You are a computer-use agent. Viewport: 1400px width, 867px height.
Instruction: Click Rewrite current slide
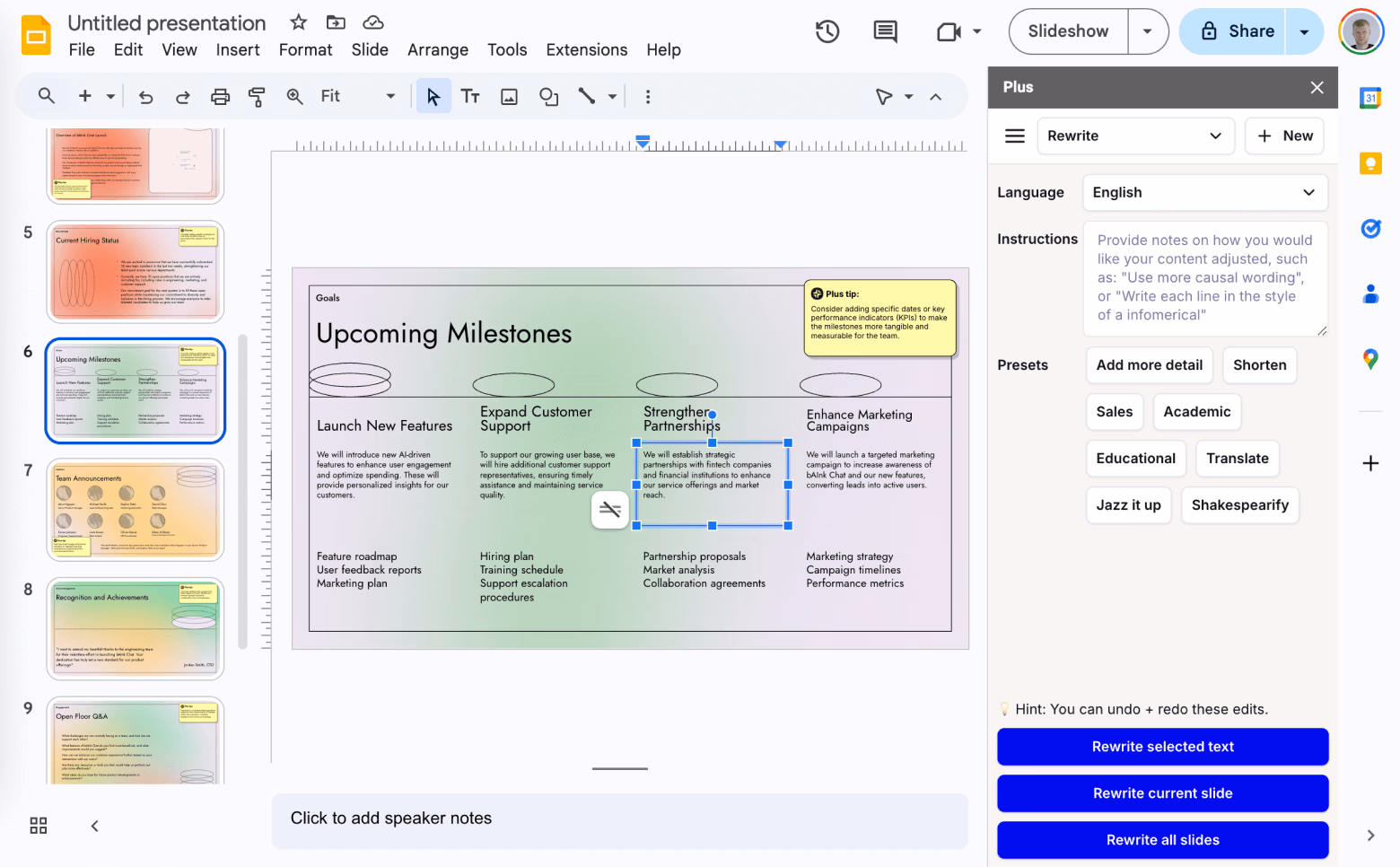click(x=1162, y=793)
